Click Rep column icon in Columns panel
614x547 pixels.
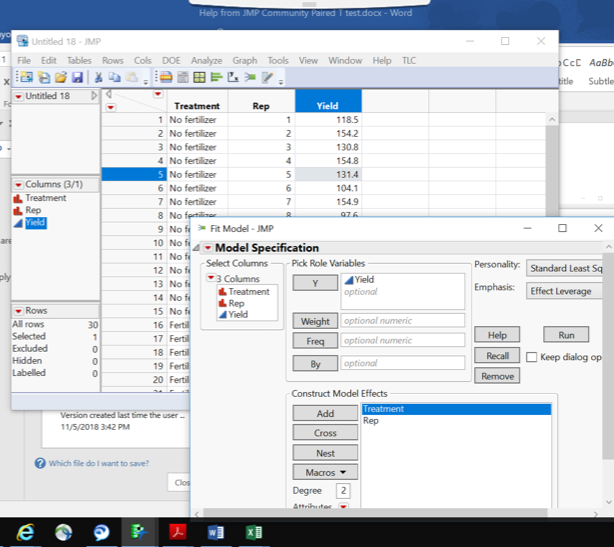pos(18,211)
